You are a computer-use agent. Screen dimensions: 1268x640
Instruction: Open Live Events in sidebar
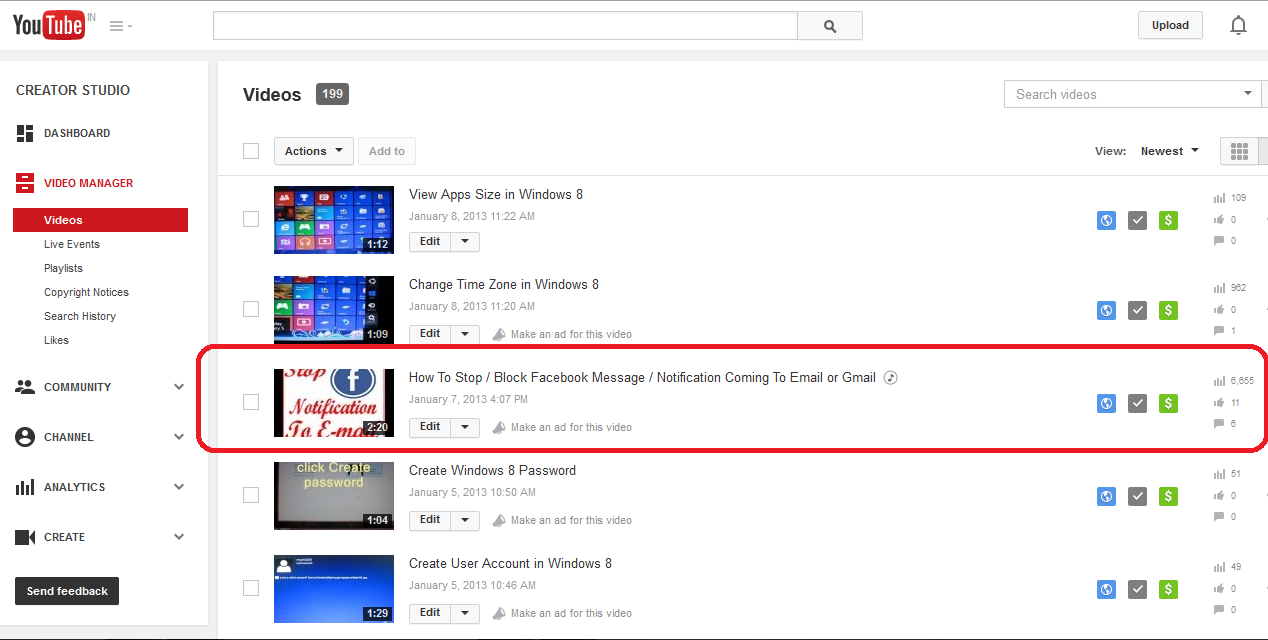[x=72, y=244]
